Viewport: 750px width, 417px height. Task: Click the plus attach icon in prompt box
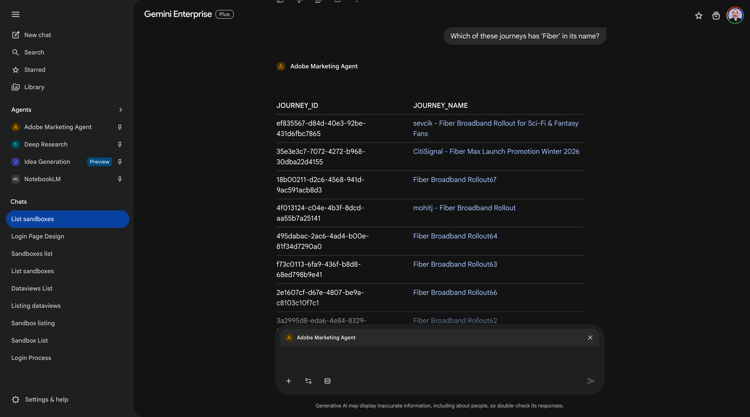click(x=289, y=381)
